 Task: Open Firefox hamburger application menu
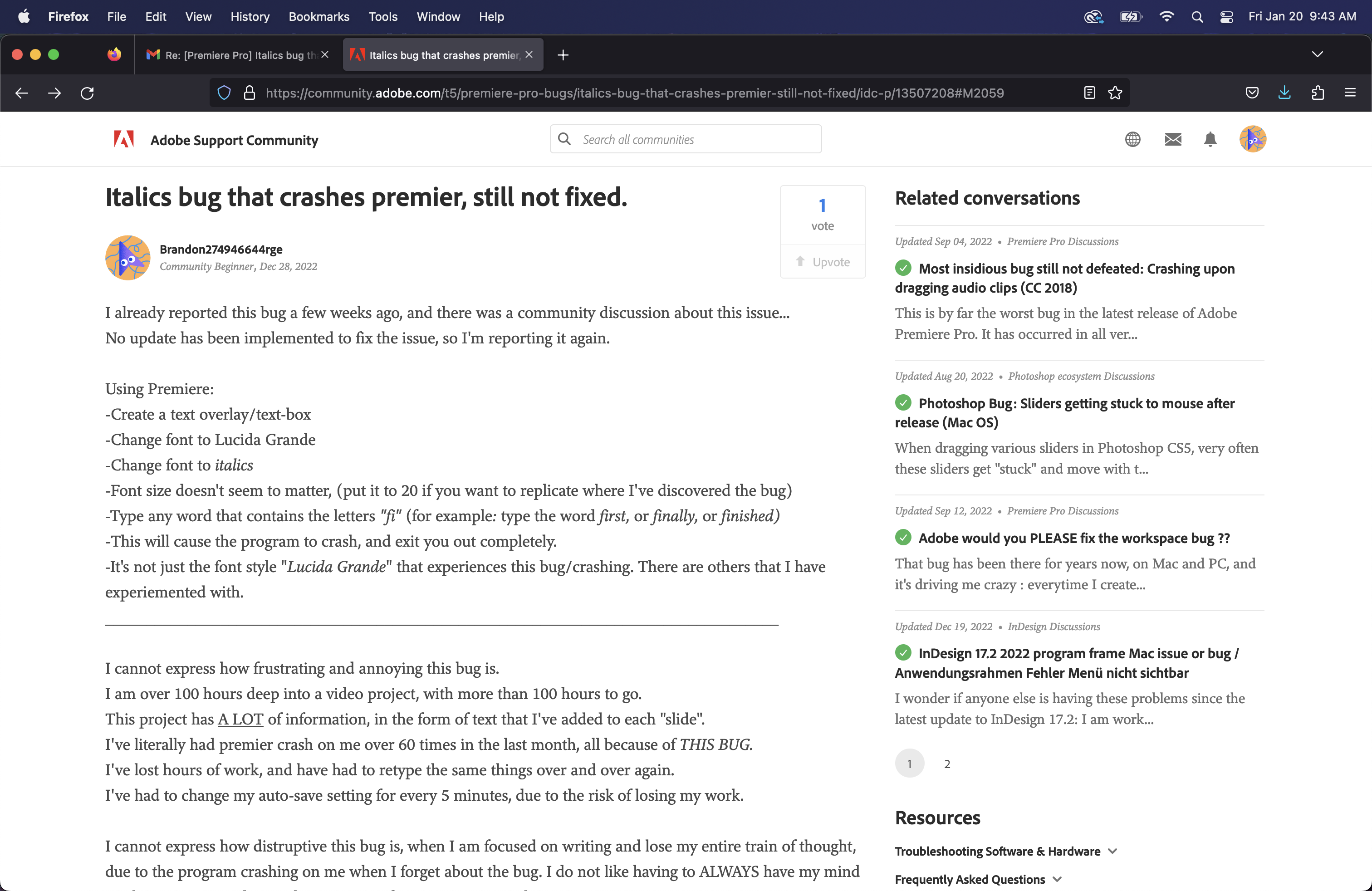(1349, 93)
